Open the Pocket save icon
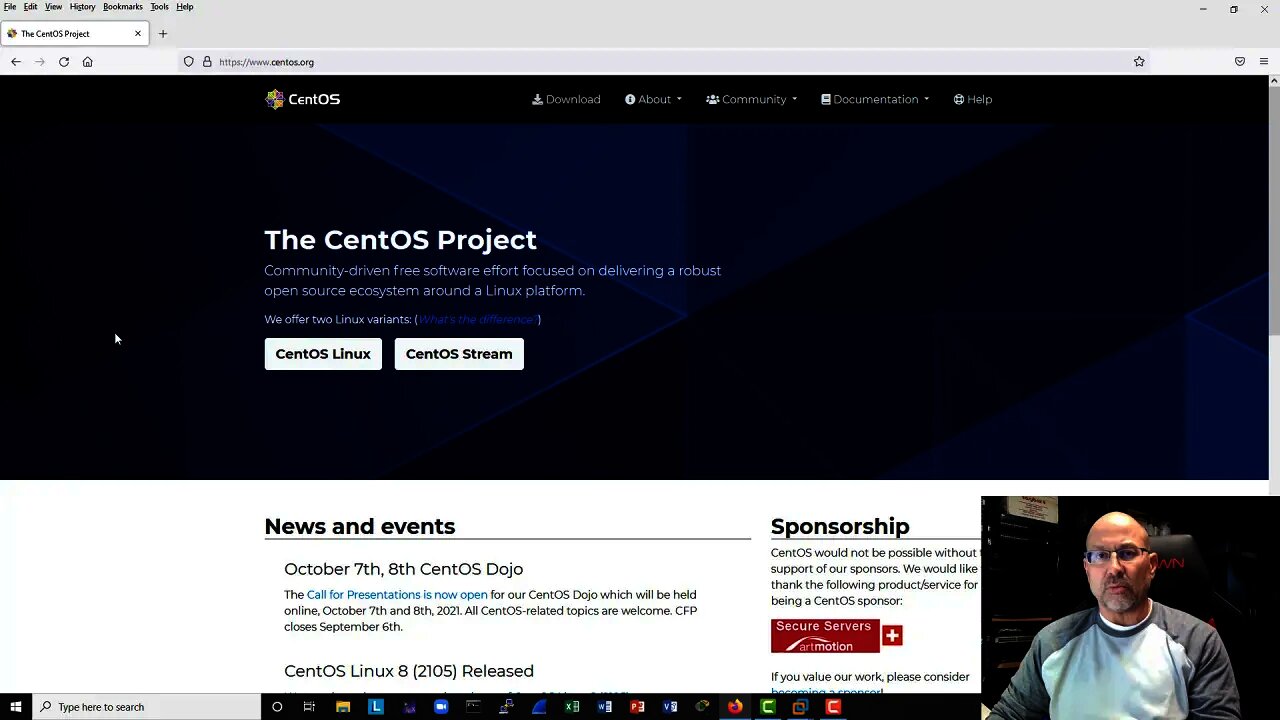Screen dimensions: 1280x720 pyautogui.click(x=1240, y=62)
